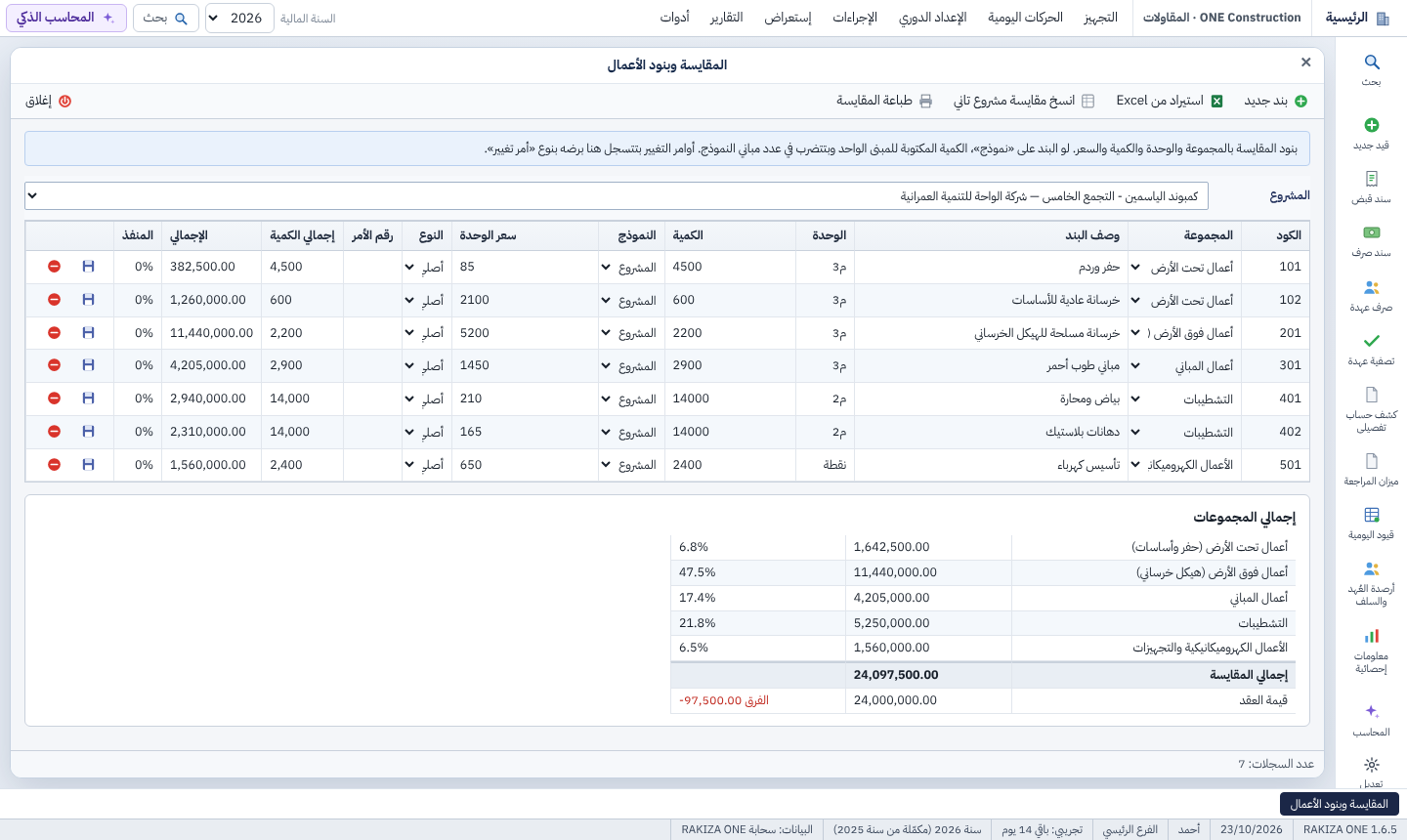Open النموذج dropdown for row 102
This screenshot has width=1407, height=840.
click(631, 300)
